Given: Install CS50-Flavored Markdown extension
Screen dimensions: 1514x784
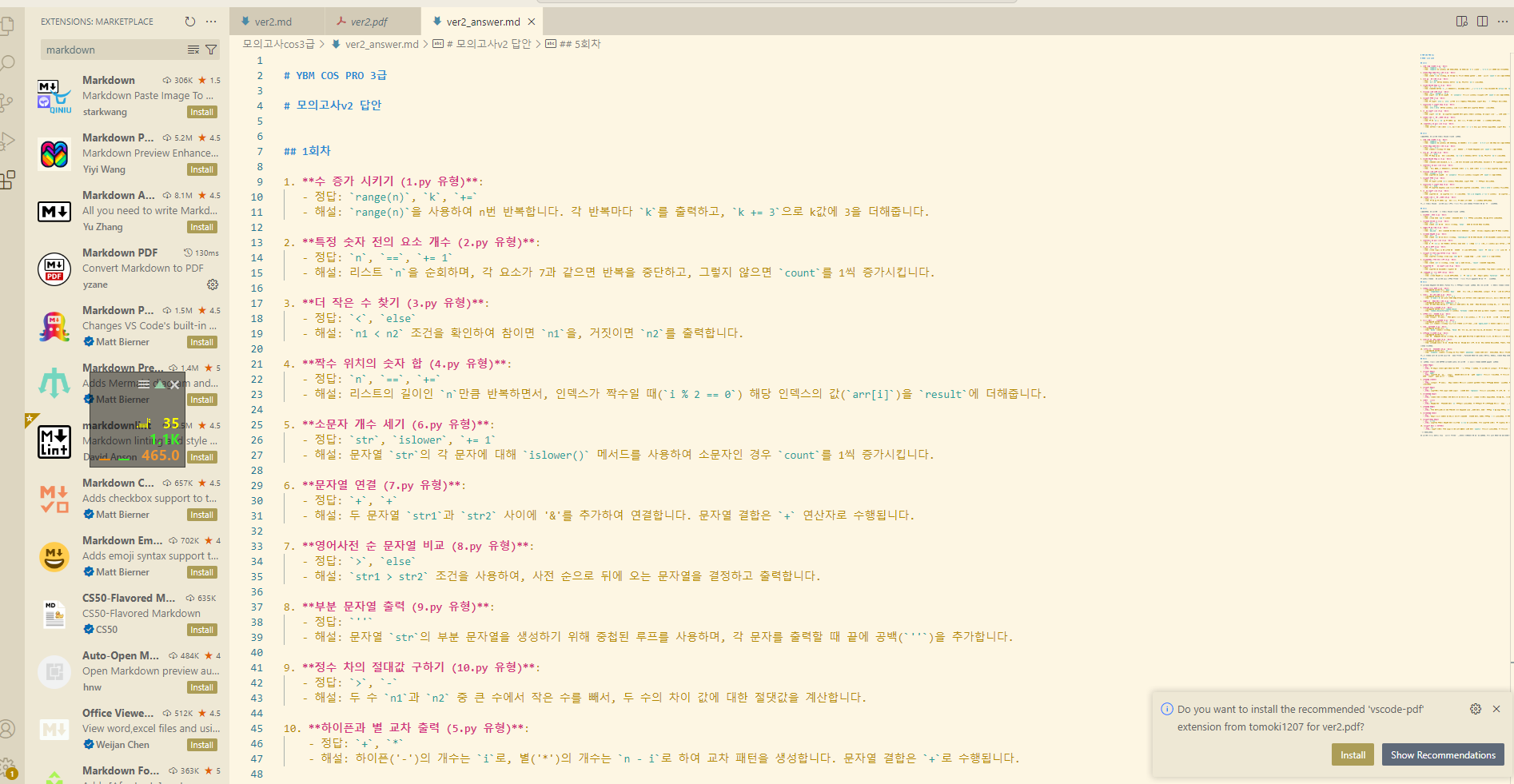Looking at the screenshot, I should 202,630.
